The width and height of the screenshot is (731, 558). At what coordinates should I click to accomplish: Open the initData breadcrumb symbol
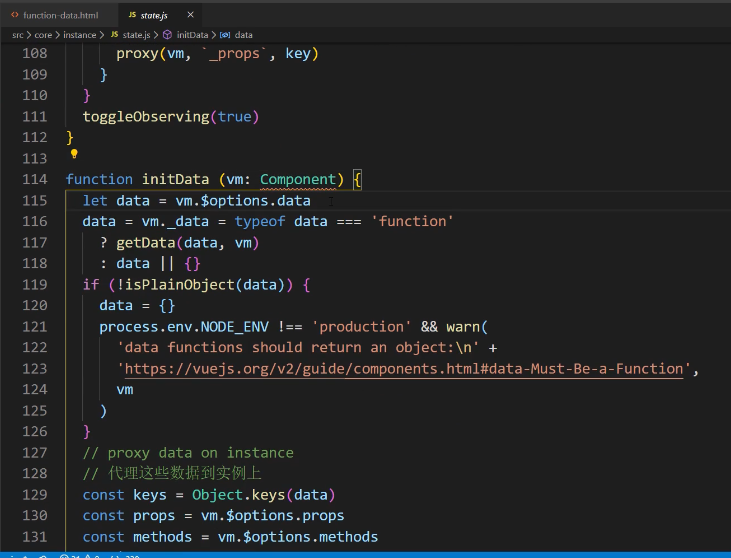pyautogui.click(x=193, y=35)
